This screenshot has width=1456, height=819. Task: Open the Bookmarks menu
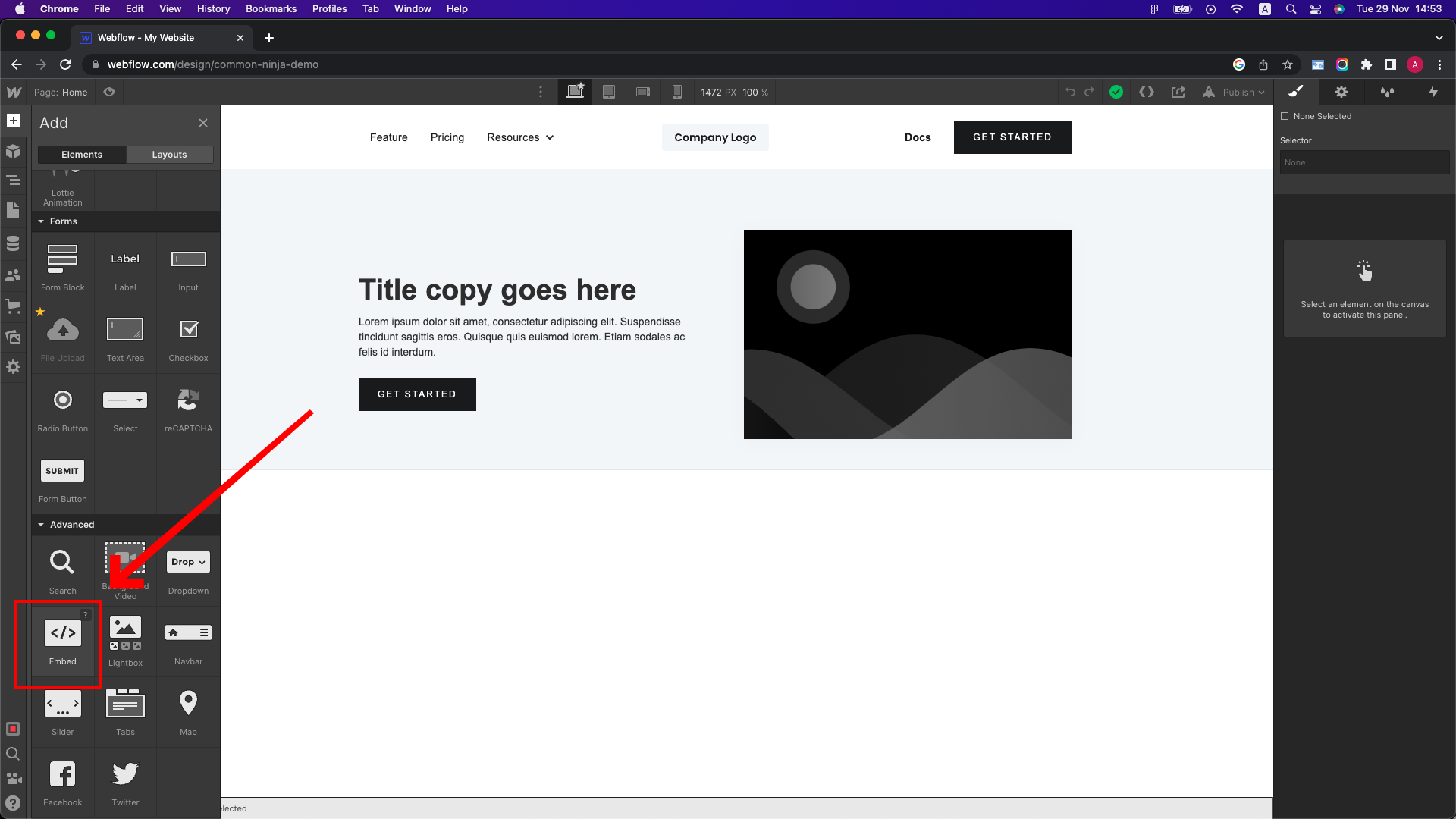(271, 8)
